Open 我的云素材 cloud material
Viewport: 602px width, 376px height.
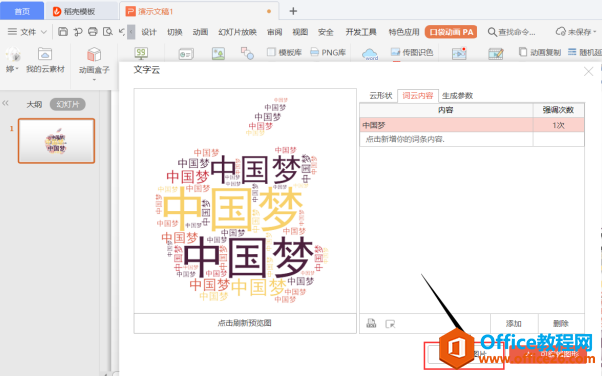click(x=45, y=60)
